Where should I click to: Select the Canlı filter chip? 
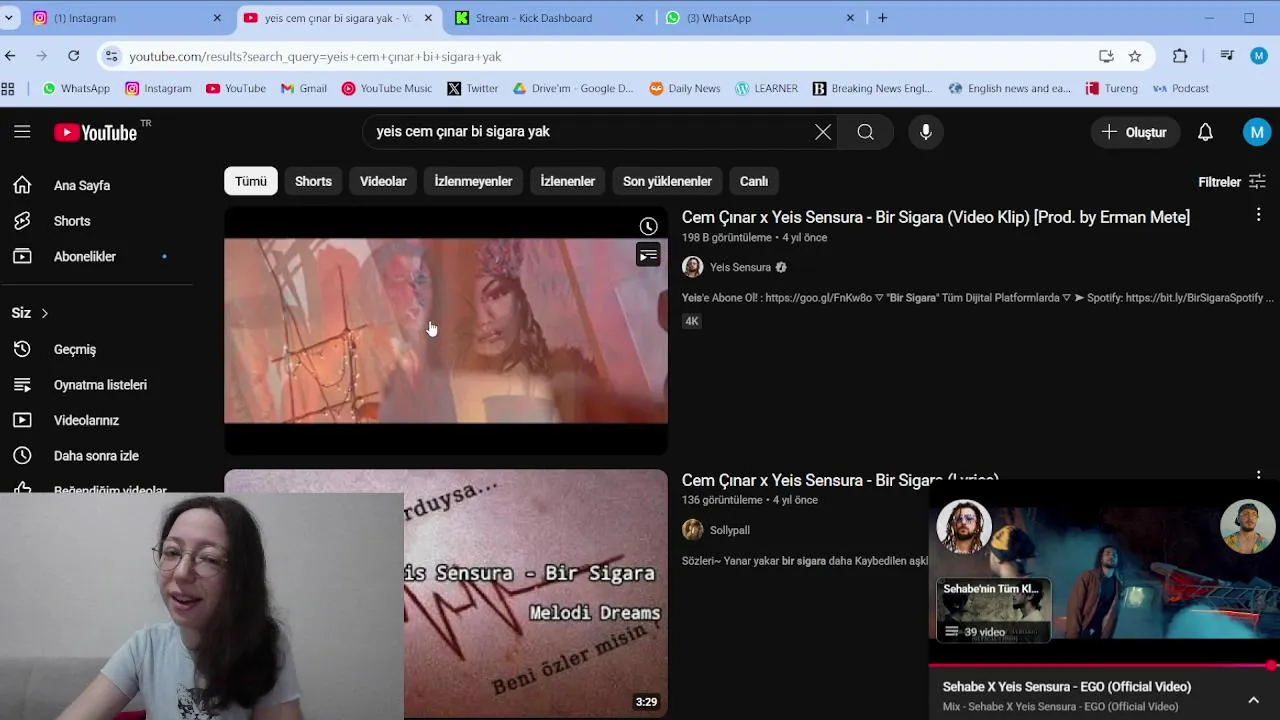coord(754,181)
